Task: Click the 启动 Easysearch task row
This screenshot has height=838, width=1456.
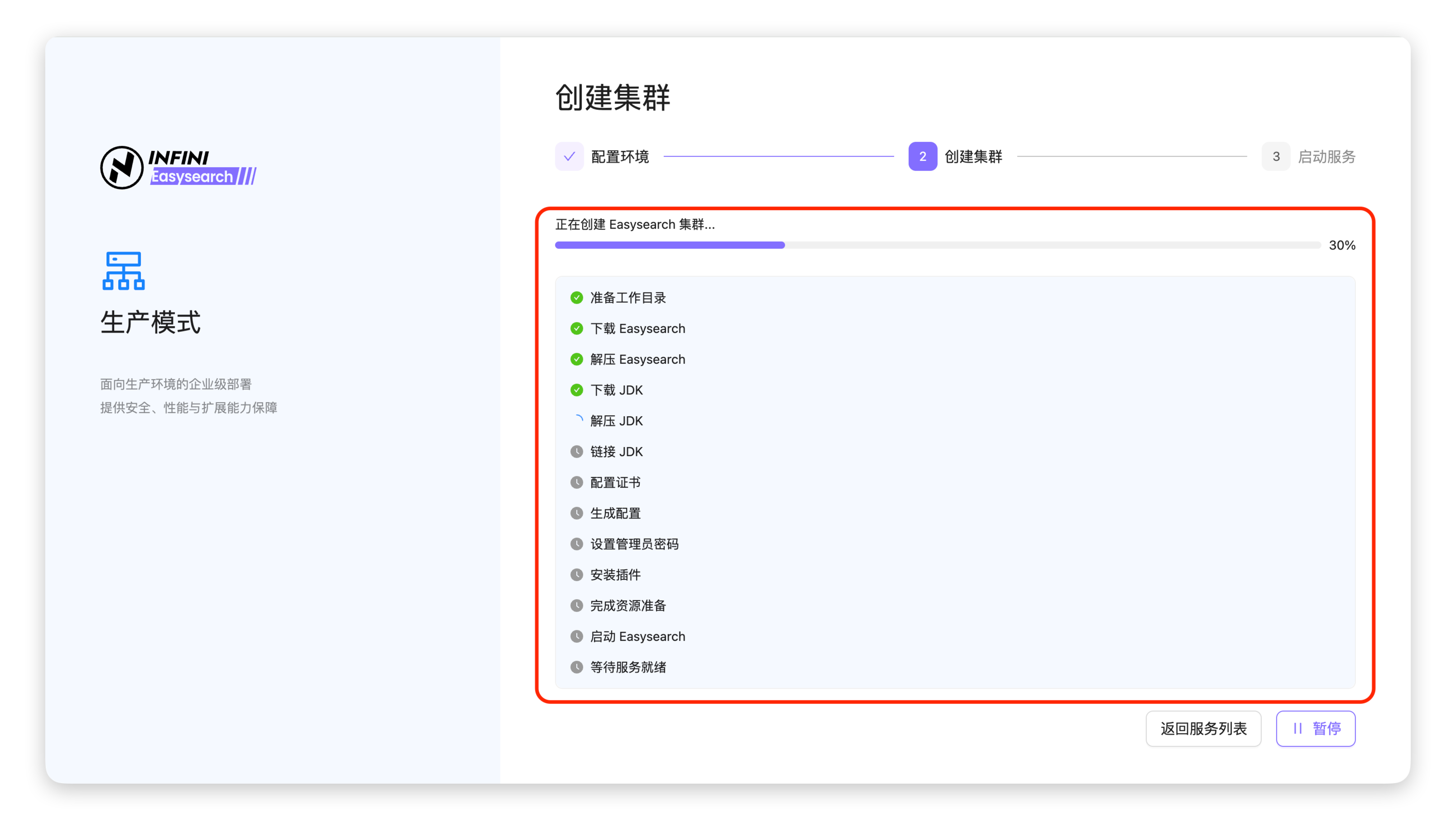Action: pos(637,636)
